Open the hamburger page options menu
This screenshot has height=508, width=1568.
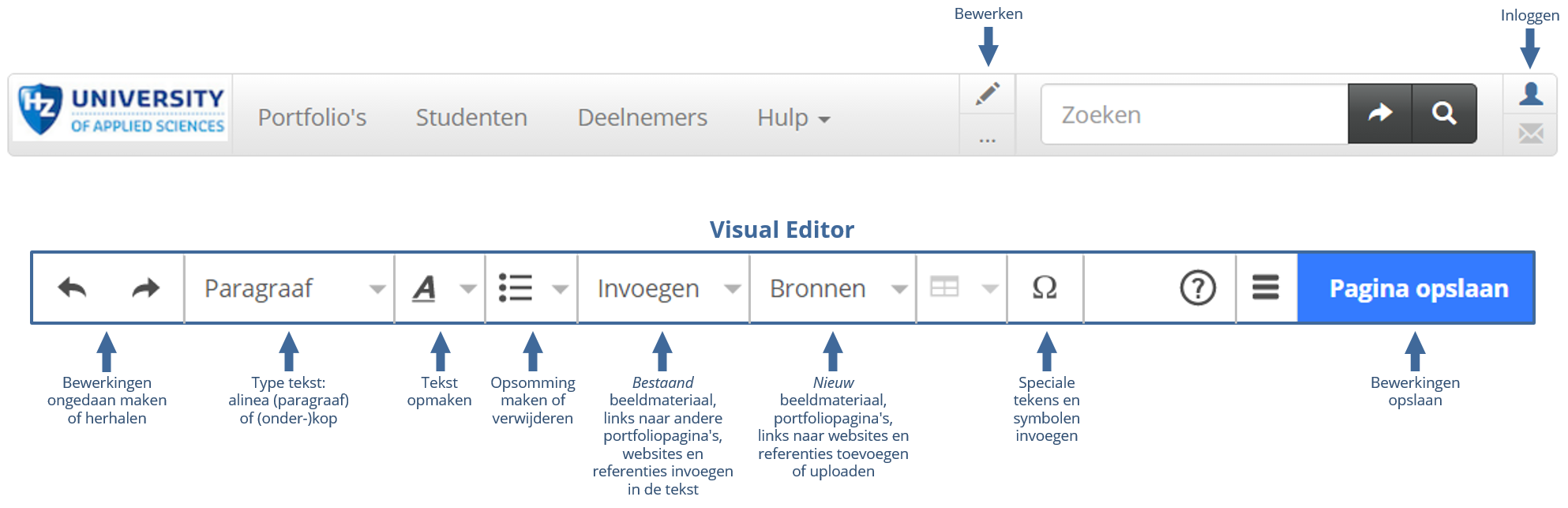pos(1266,288)
